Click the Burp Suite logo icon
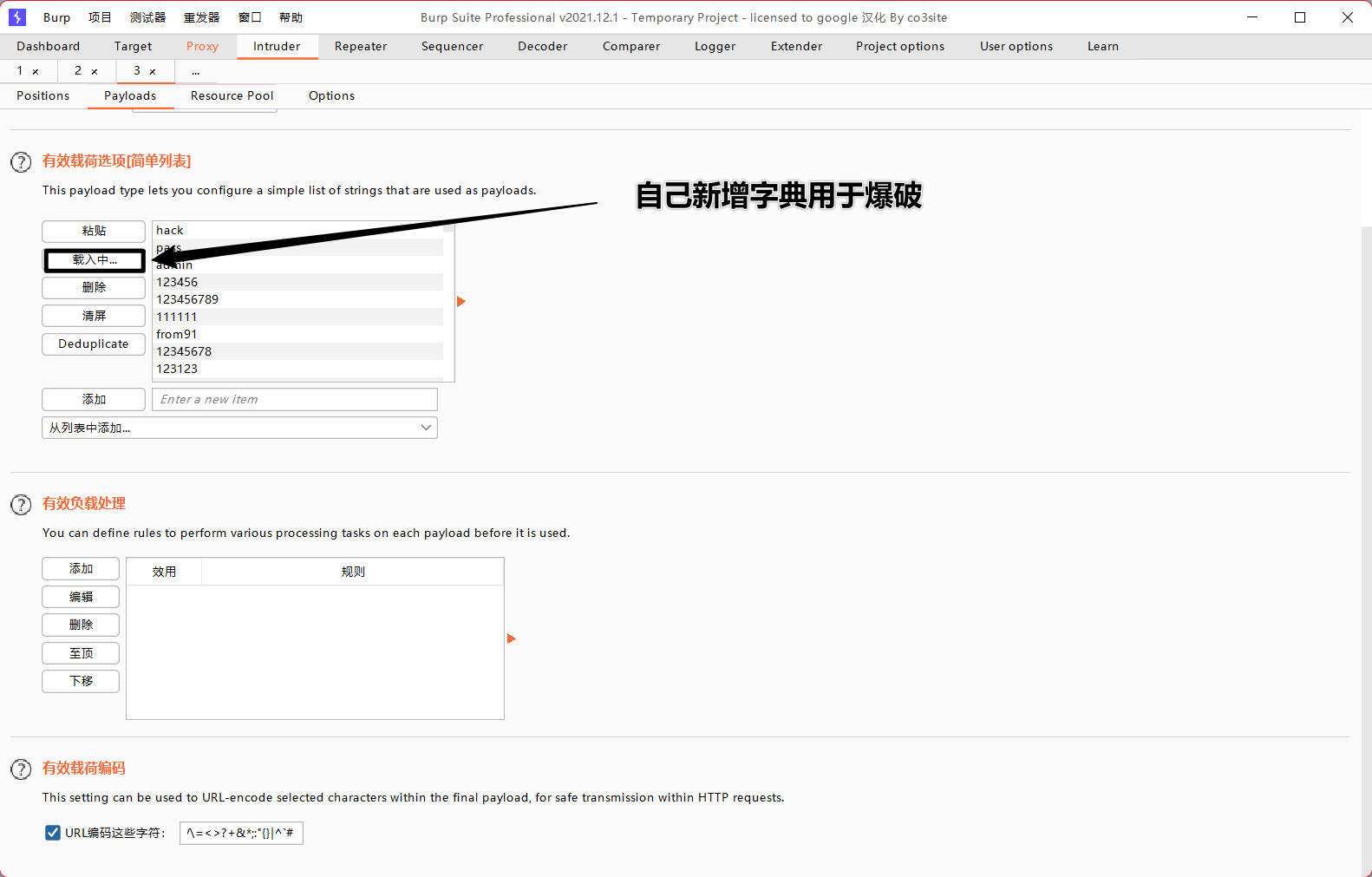Image resolution: width=1372 pixels, height=877 pixels. 17,17
